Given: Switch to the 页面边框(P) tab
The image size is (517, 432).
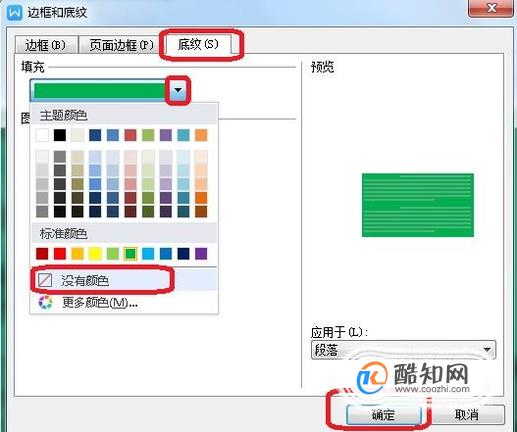Looking at the screenshot, I should click(121, 45).
